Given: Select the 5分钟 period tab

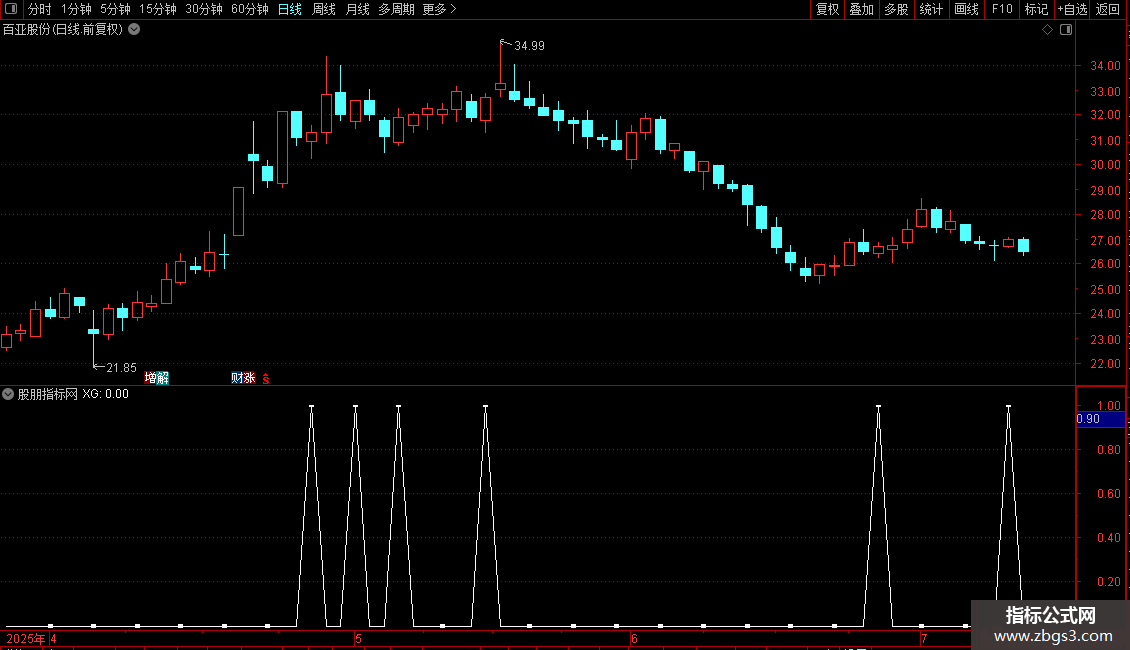Looking at the screenshot, I should click(x=115, y=9).
